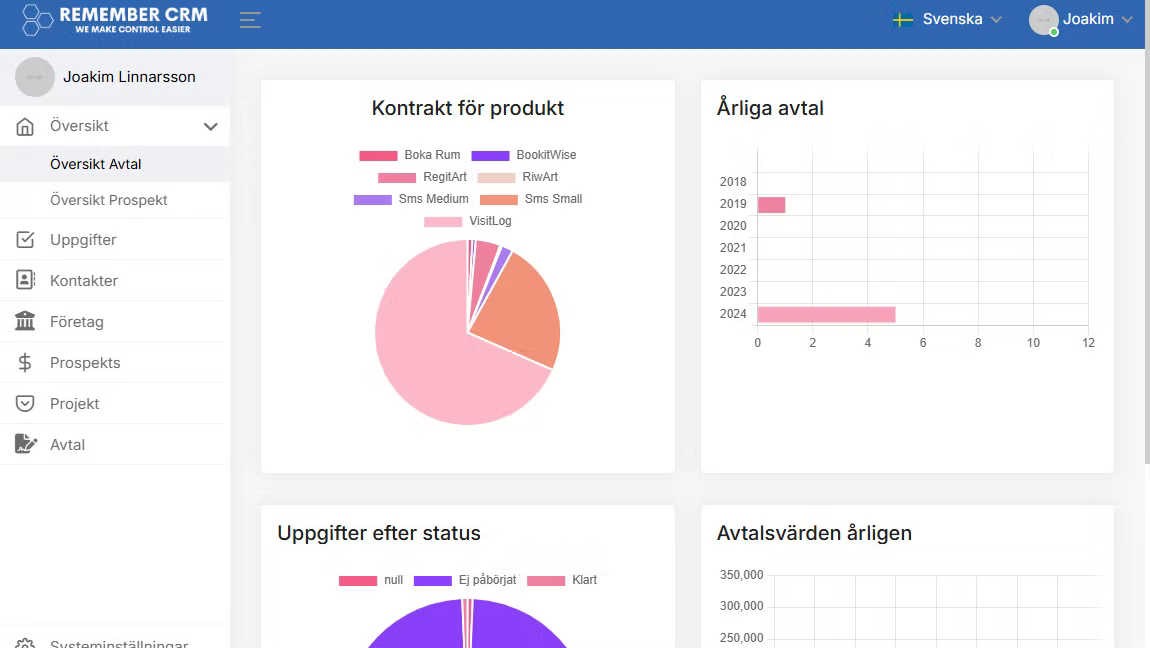The image size is (1150, 648).
Task: Click the Prospekts dollar sign icon
Action: click(x=25, y=362)
